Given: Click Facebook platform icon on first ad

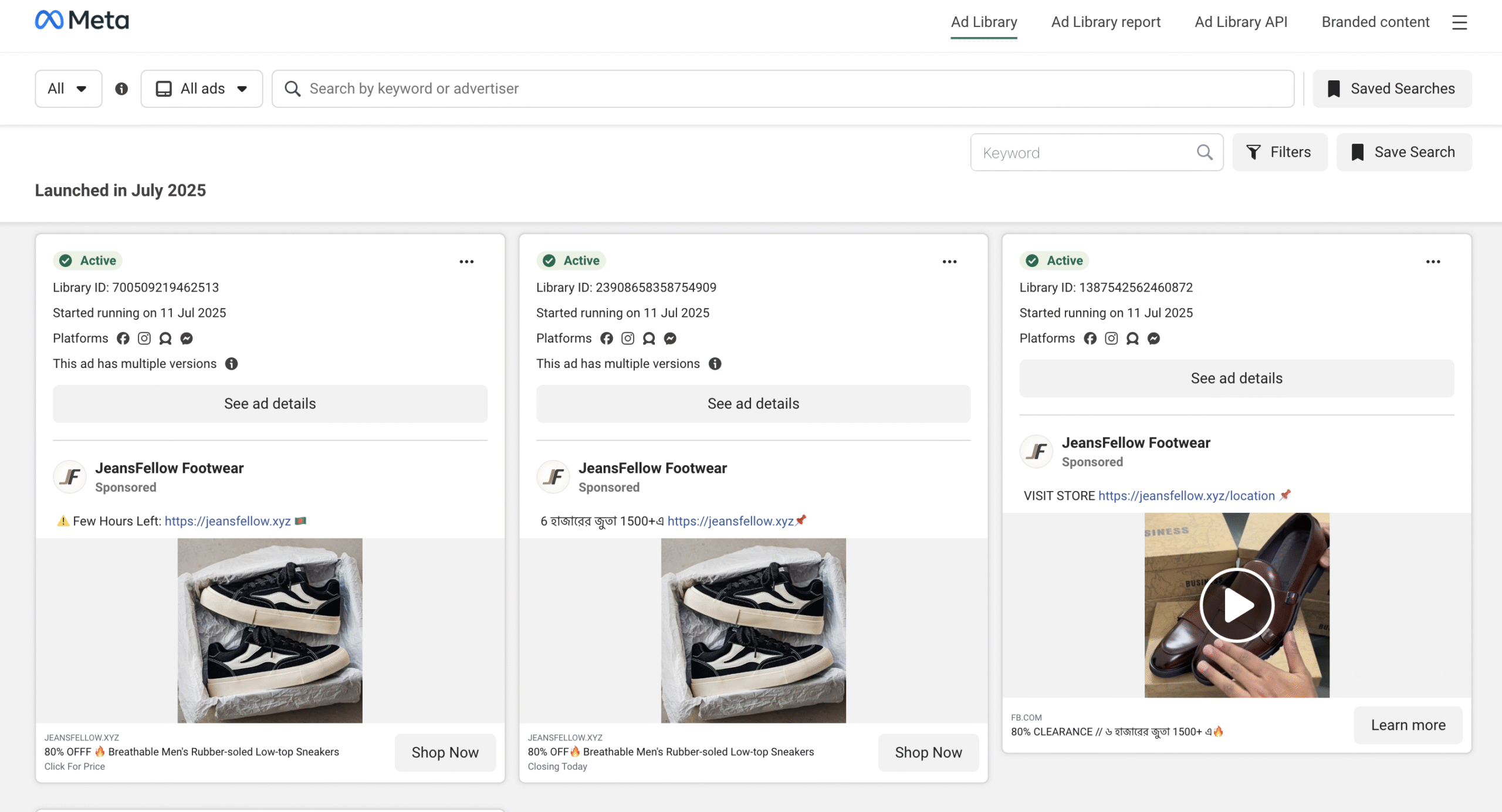Looking at the screenshot, I should click(x=123, y=339).
